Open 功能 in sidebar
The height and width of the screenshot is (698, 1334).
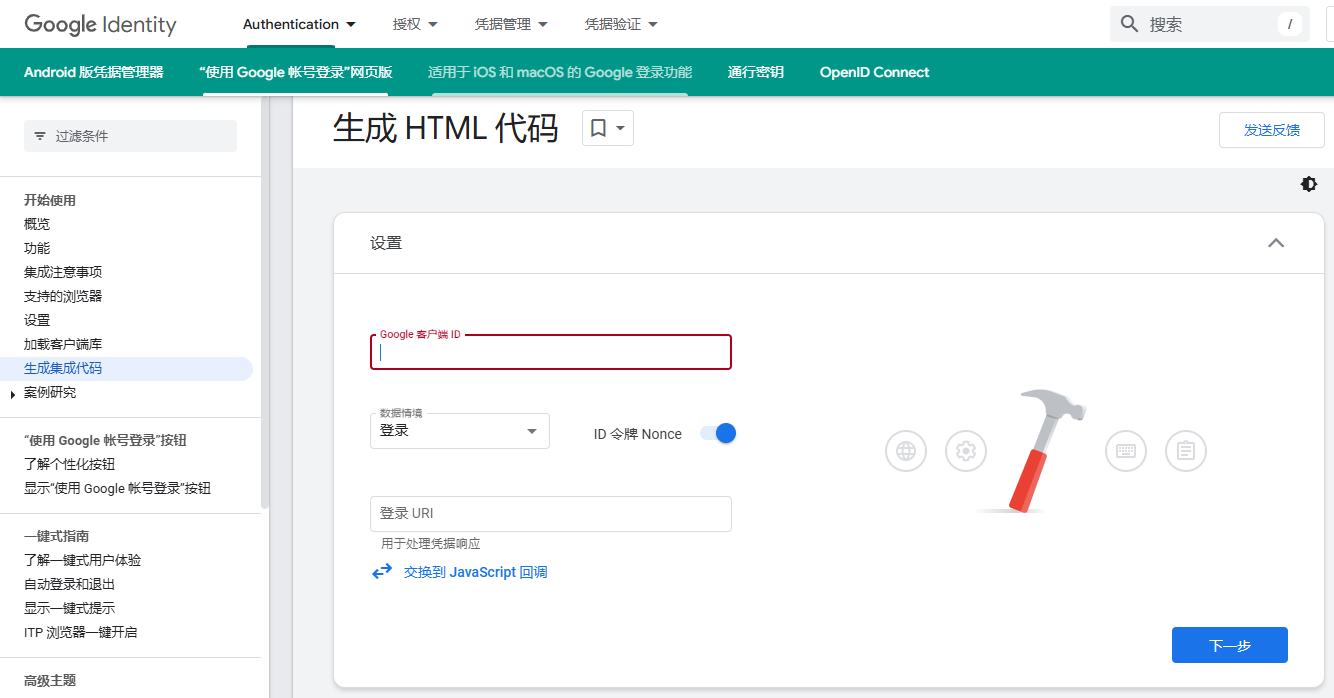point(37,248)
